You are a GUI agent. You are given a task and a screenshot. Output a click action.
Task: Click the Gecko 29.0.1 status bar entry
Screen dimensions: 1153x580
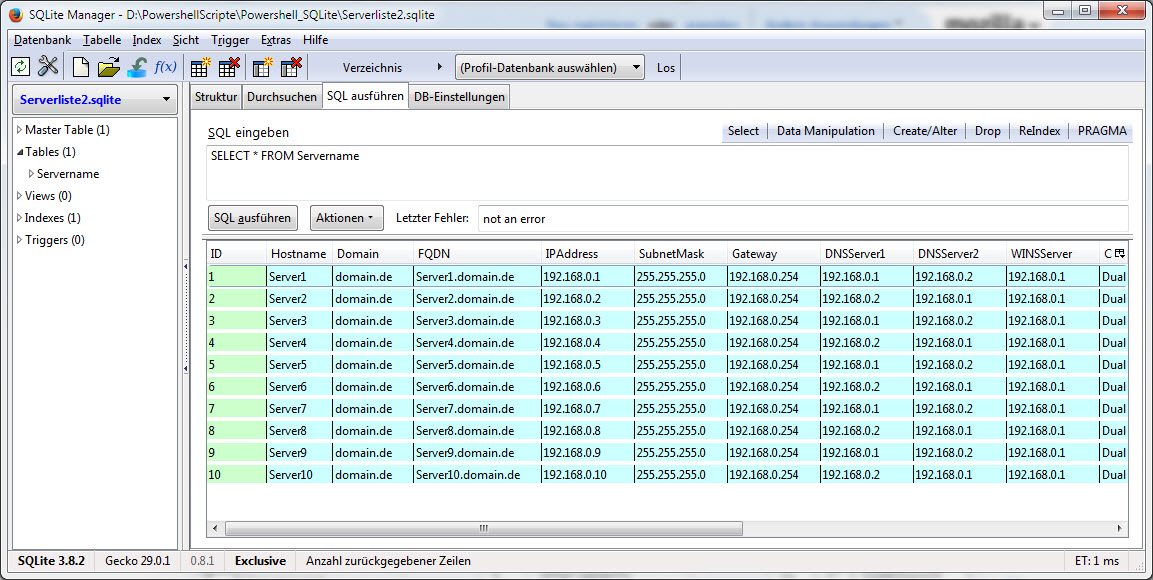click(x=138, y=561)
